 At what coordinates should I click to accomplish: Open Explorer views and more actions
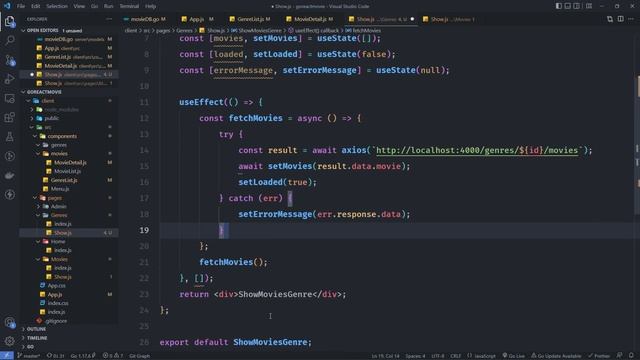pyautogui.click(x=109, y=19)
